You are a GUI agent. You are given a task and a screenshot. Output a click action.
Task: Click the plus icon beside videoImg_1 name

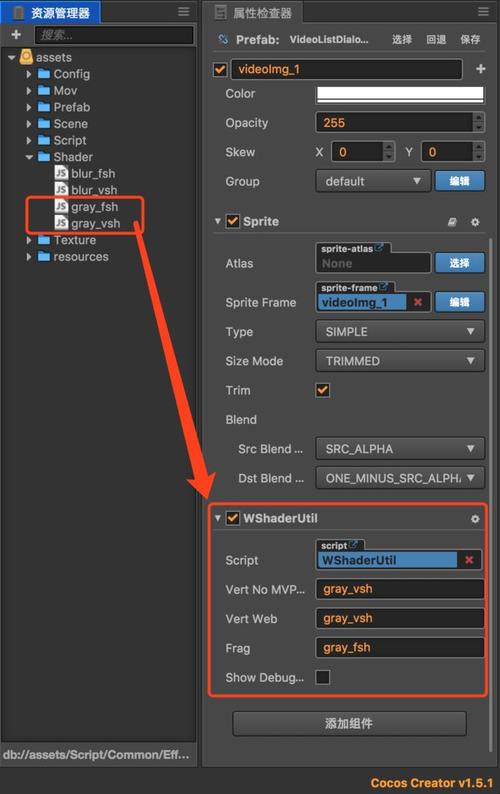coord(481,69)
